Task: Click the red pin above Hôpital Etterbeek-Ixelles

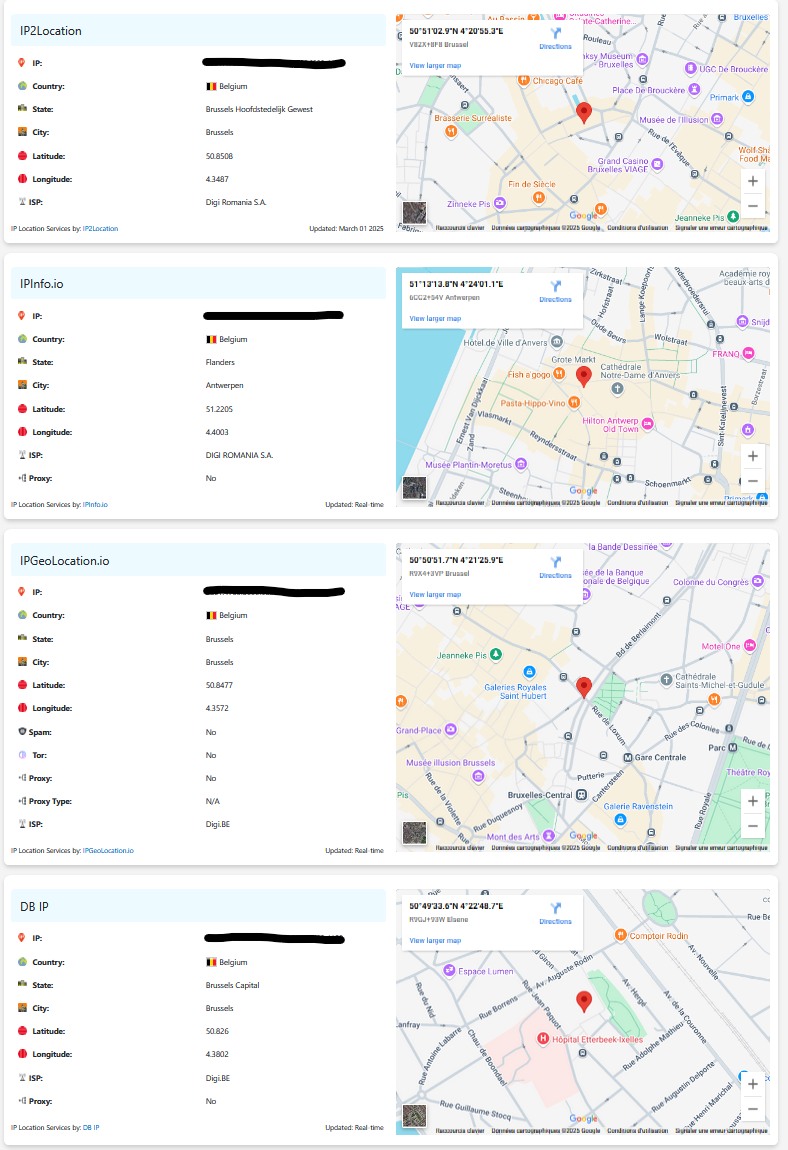Action: 584,1002
